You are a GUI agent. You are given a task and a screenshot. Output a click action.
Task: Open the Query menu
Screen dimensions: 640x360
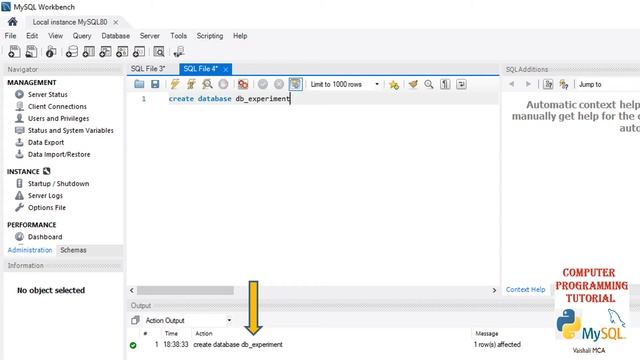tap(82, 36)
